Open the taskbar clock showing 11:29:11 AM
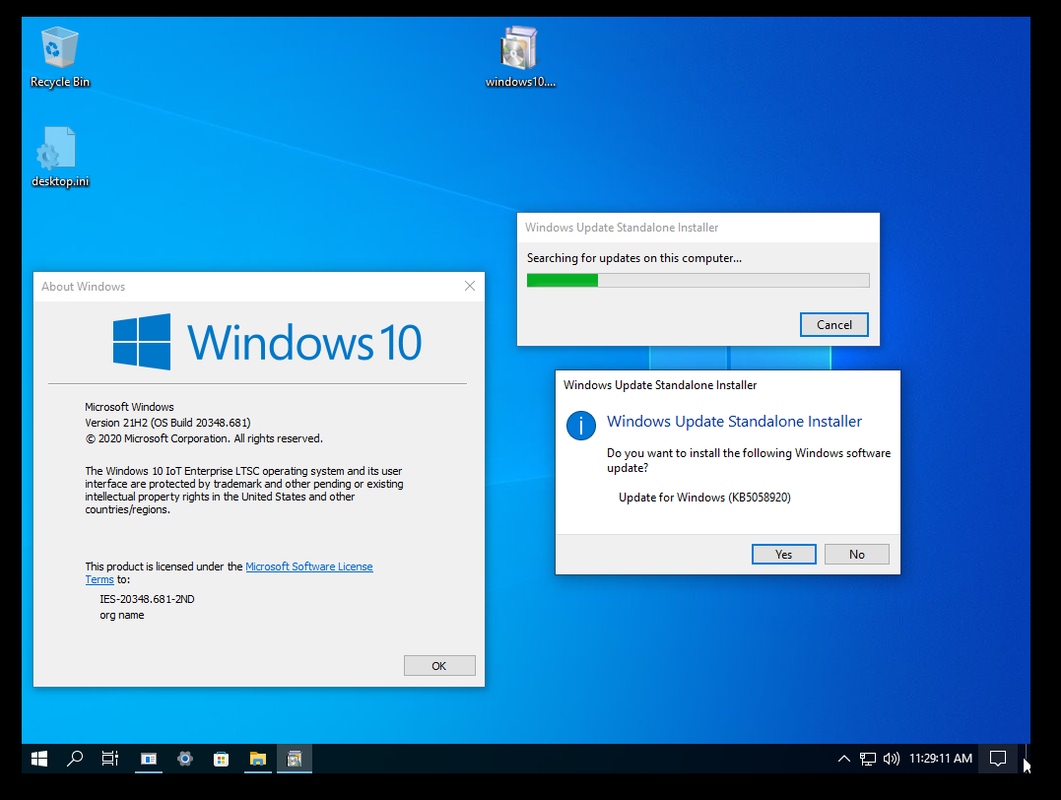The height and width of the screenshot is (800, 1061). [x=941, y=759]
